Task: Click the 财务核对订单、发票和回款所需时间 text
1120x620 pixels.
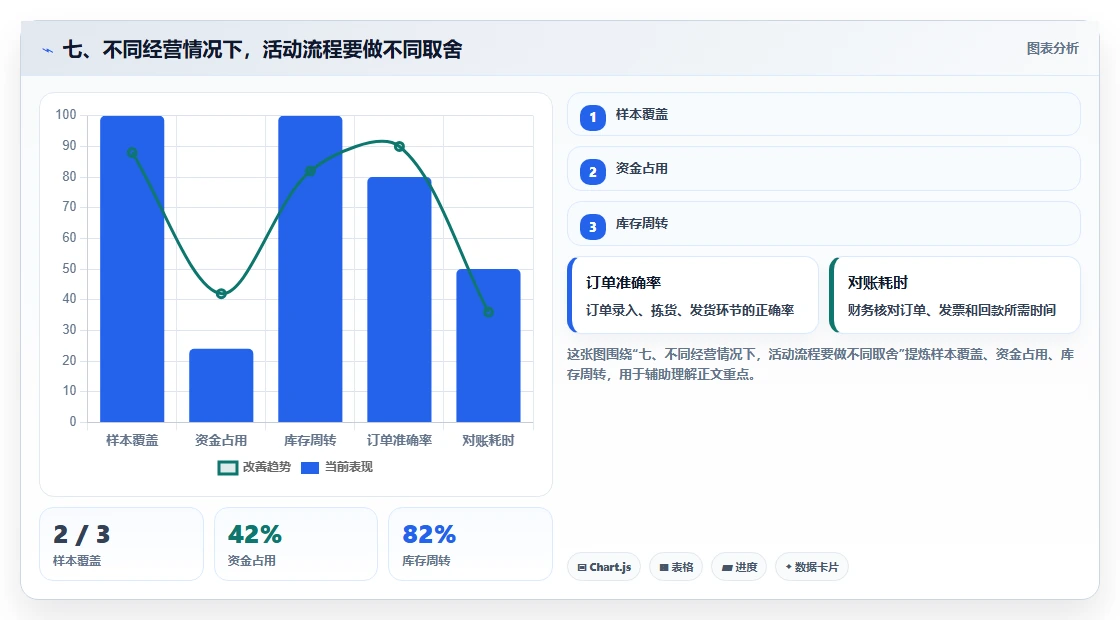Action: click(952, 311)
